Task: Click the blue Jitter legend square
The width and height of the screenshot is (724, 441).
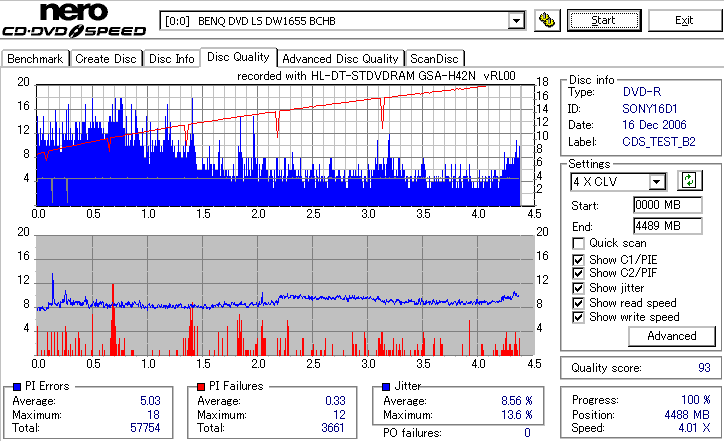Action: pyautogui.click(x=386, y=387)
